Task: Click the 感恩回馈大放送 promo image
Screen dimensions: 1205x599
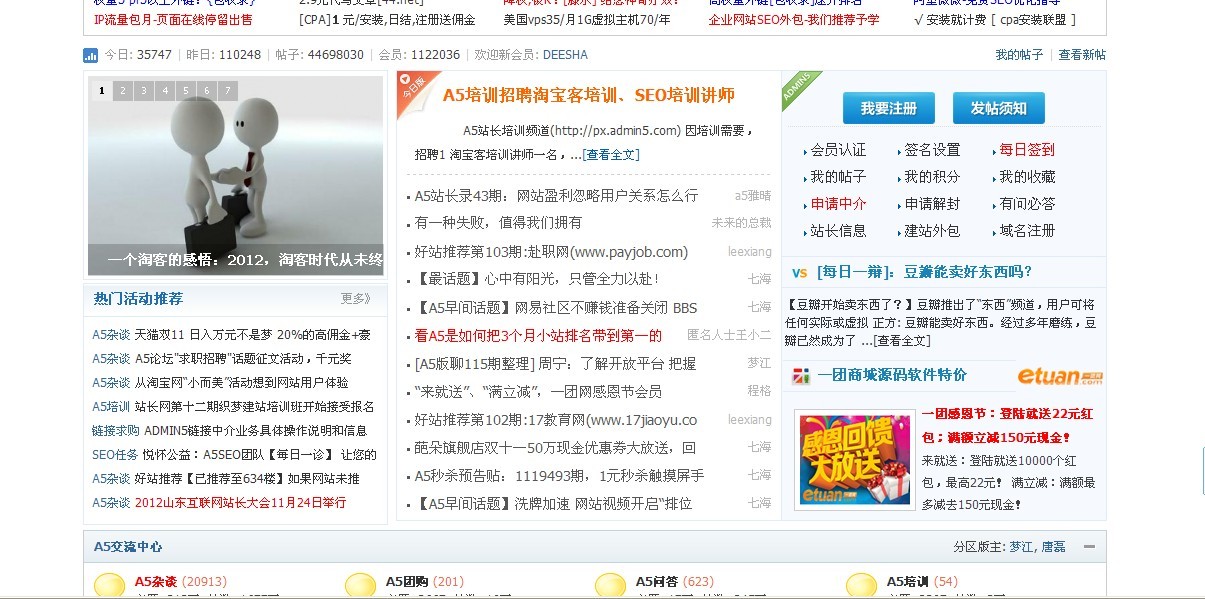Action: (x=855, y=462)
